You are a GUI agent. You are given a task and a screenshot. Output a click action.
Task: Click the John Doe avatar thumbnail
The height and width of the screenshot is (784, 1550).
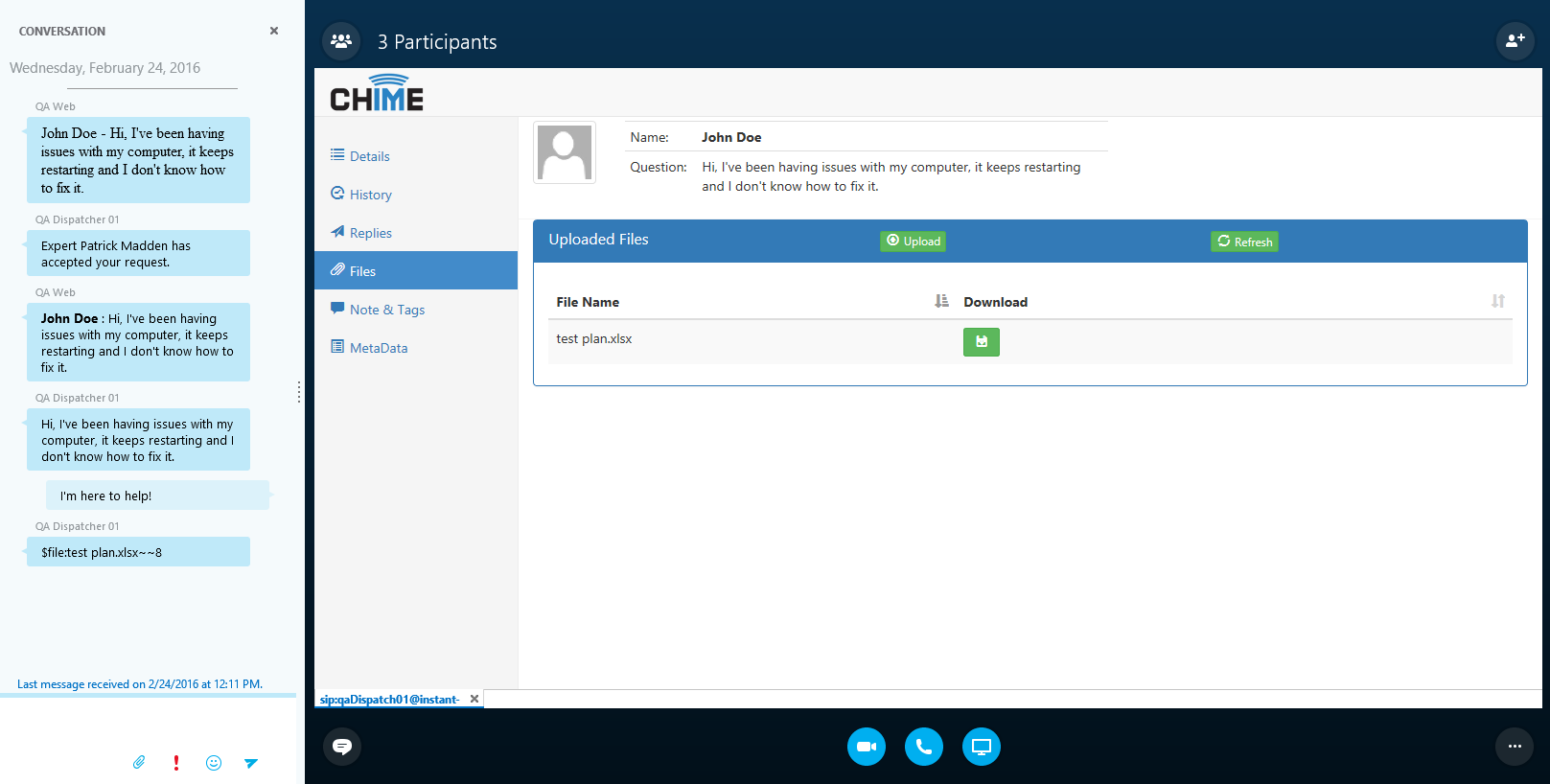point(565,152)
